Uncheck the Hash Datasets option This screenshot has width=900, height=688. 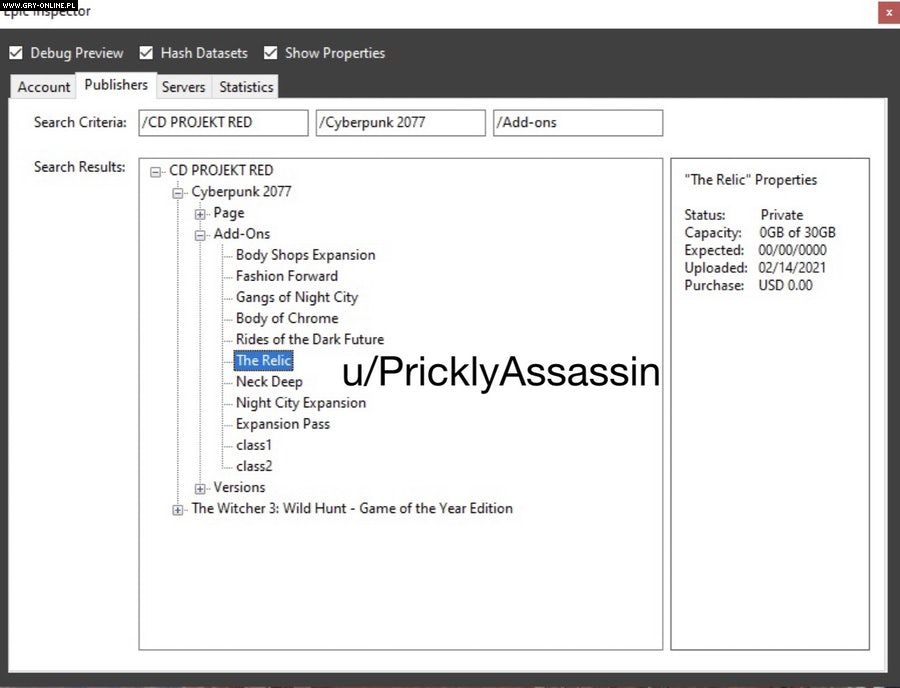click(146, 53)
